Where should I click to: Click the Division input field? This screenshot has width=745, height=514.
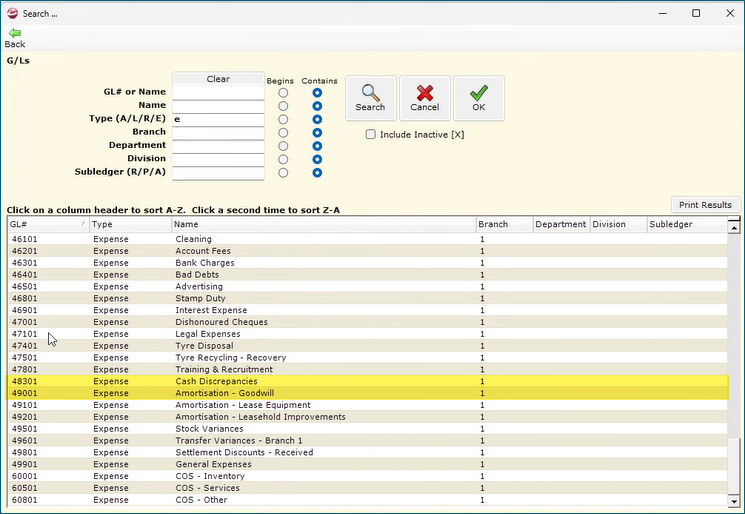(x=218, y=159)
